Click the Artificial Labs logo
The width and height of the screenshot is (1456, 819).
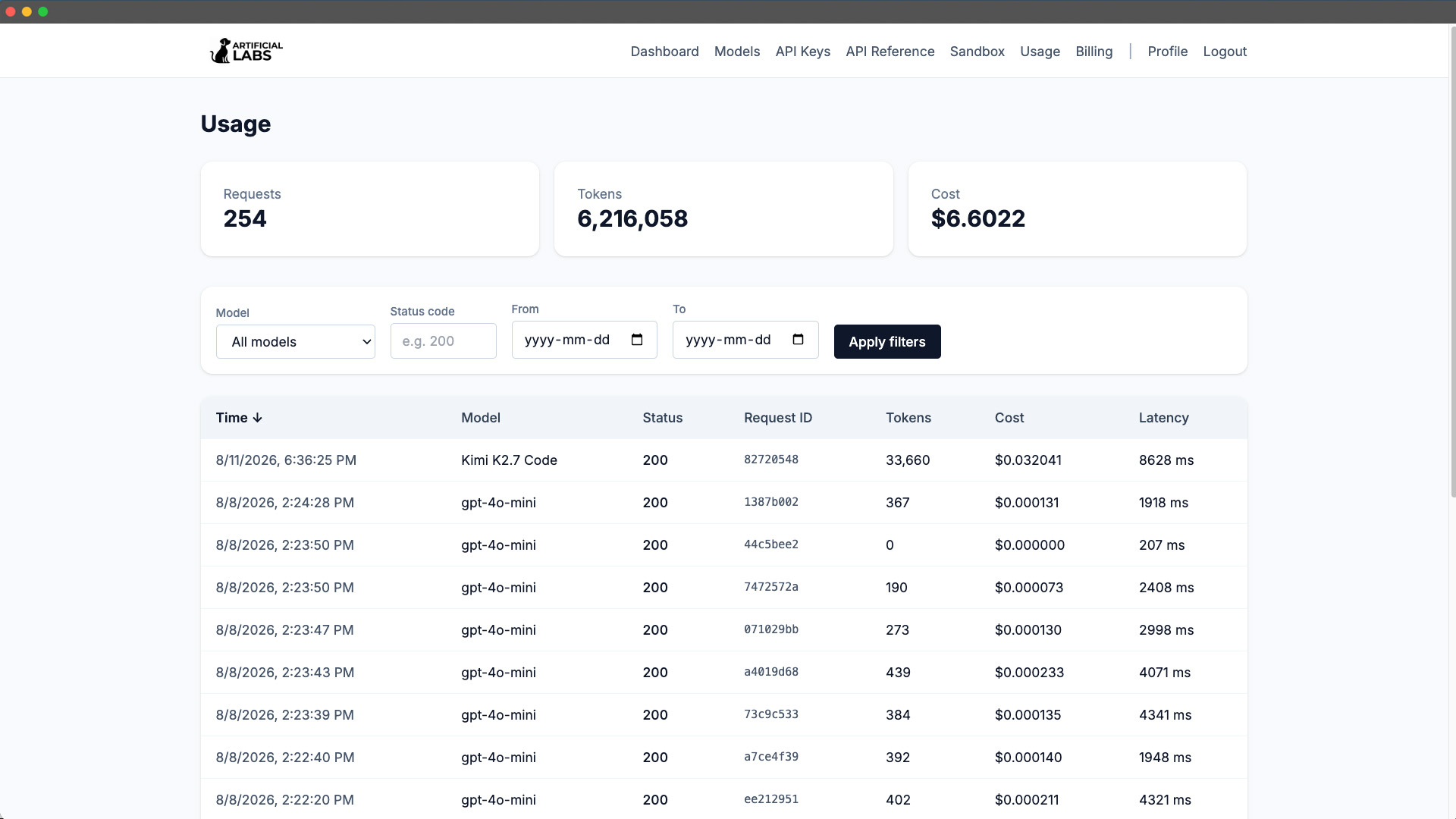[246, 51]
